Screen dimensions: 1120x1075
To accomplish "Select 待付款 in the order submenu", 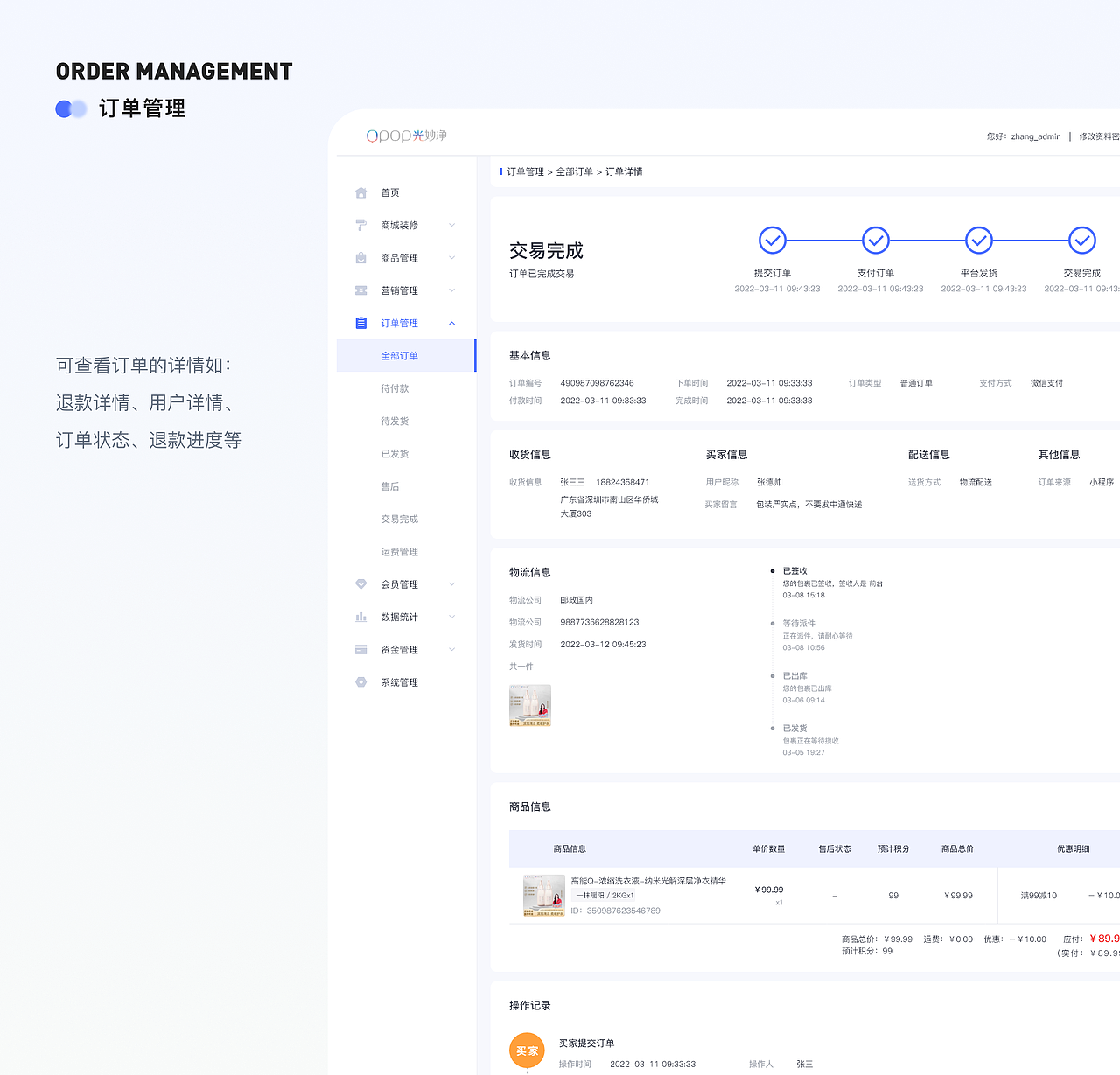I will tap(395, 387).
